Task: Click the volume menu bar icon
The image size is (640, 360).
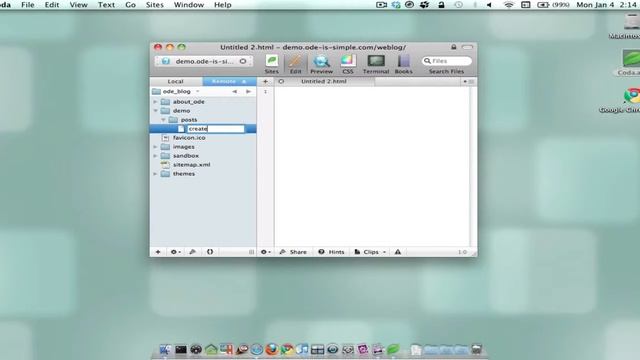Action: point(489,5)
